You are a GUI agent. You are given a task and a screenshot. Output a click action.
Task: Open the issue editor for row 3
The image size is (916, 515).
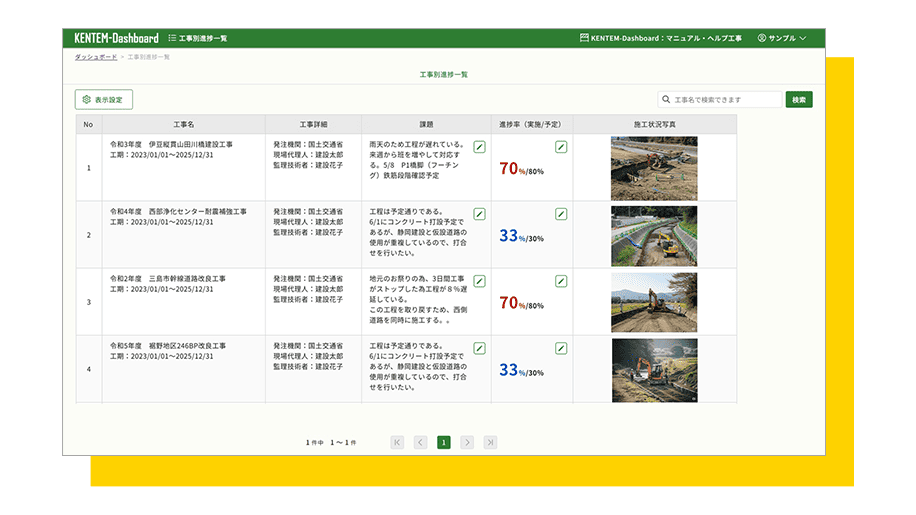[x=479, y=281]
